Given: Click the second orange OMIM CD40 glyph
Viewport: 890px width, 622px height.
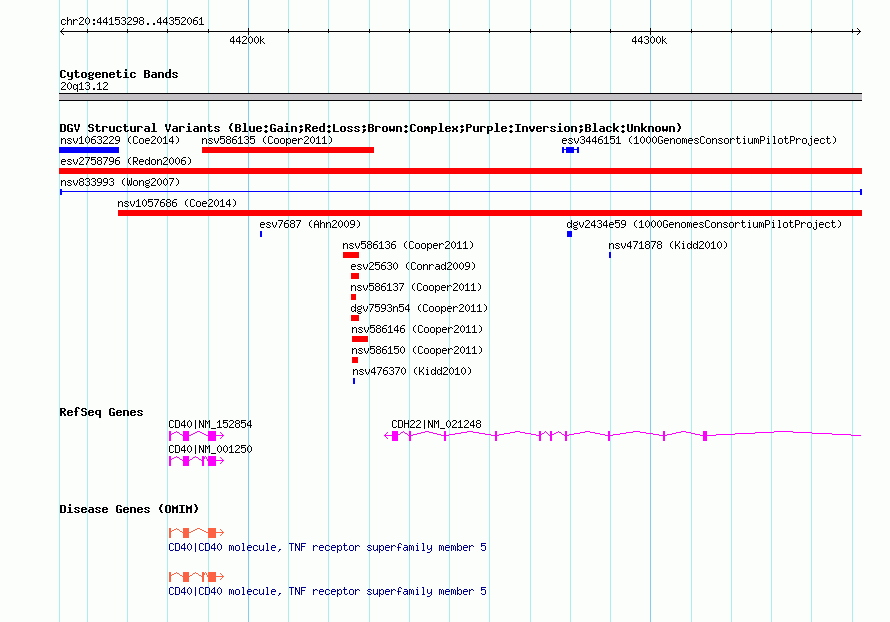Looking at the screenshot, I should pos(196,577).
